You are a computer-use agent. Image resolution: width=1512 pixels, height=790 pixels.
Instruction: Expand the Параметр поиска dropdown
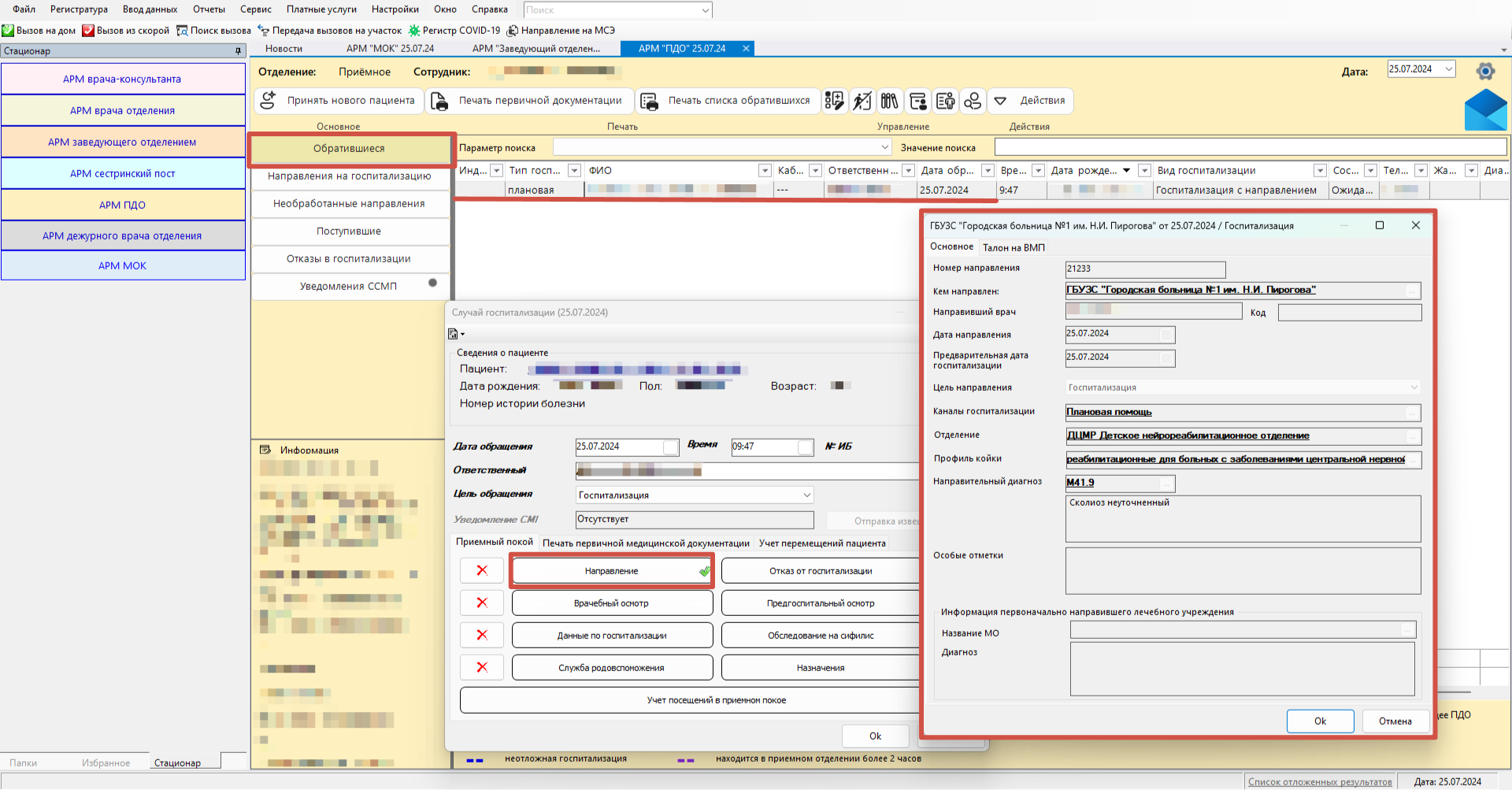coord(884,147)
